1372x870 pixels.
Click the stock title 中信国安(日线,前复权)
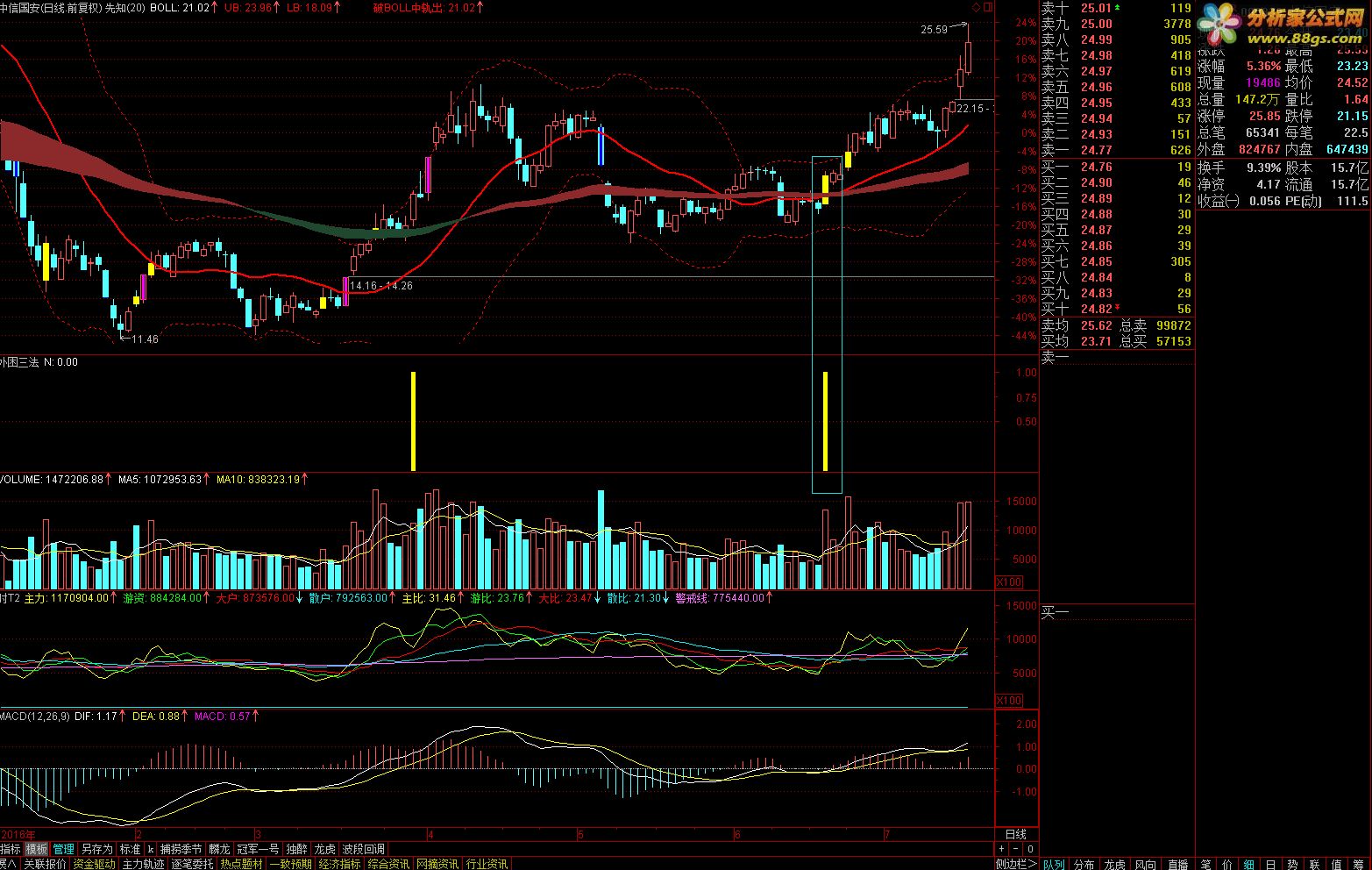coord(50,7)
